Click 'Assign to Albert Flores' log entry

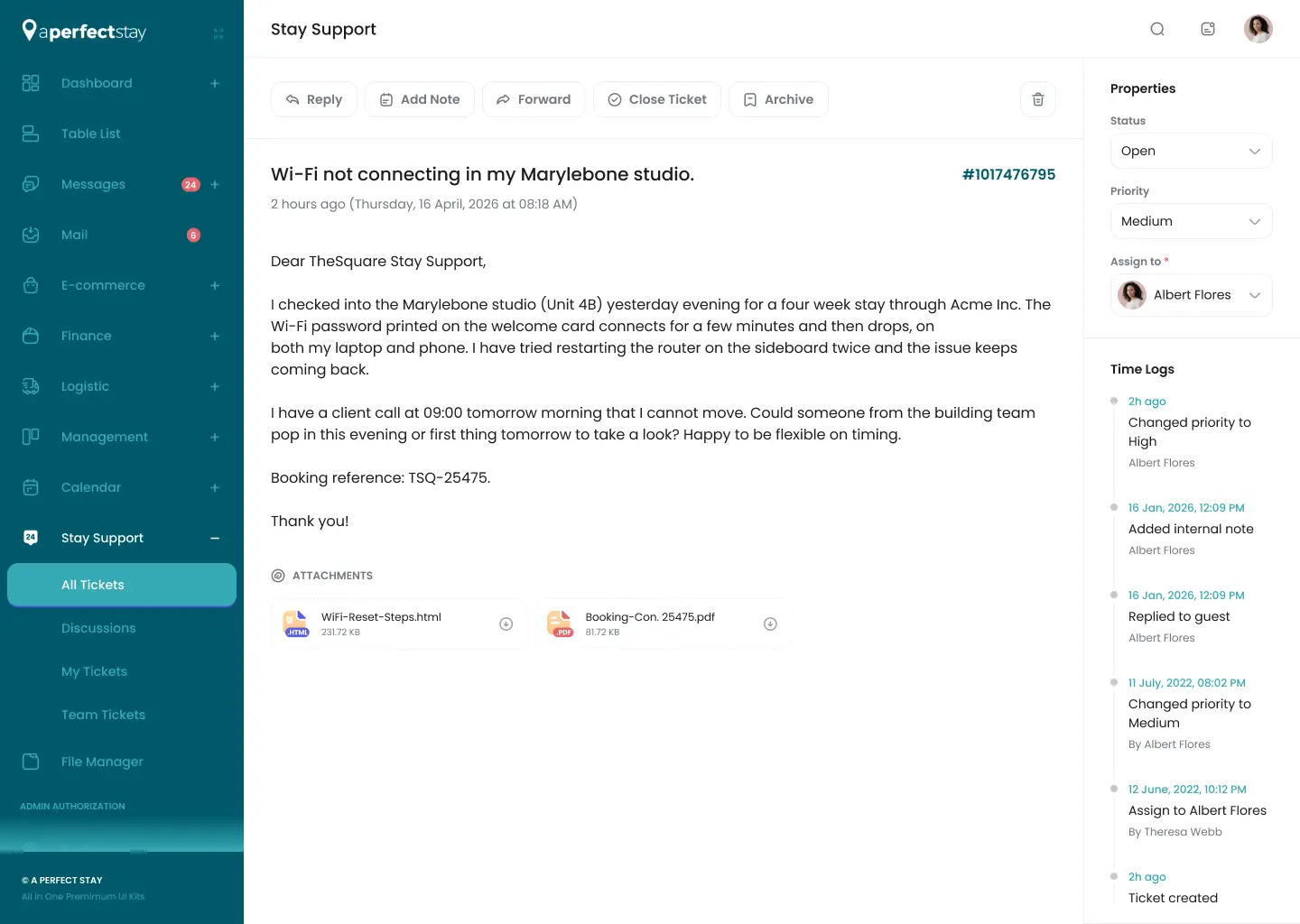pos(1197,810)
